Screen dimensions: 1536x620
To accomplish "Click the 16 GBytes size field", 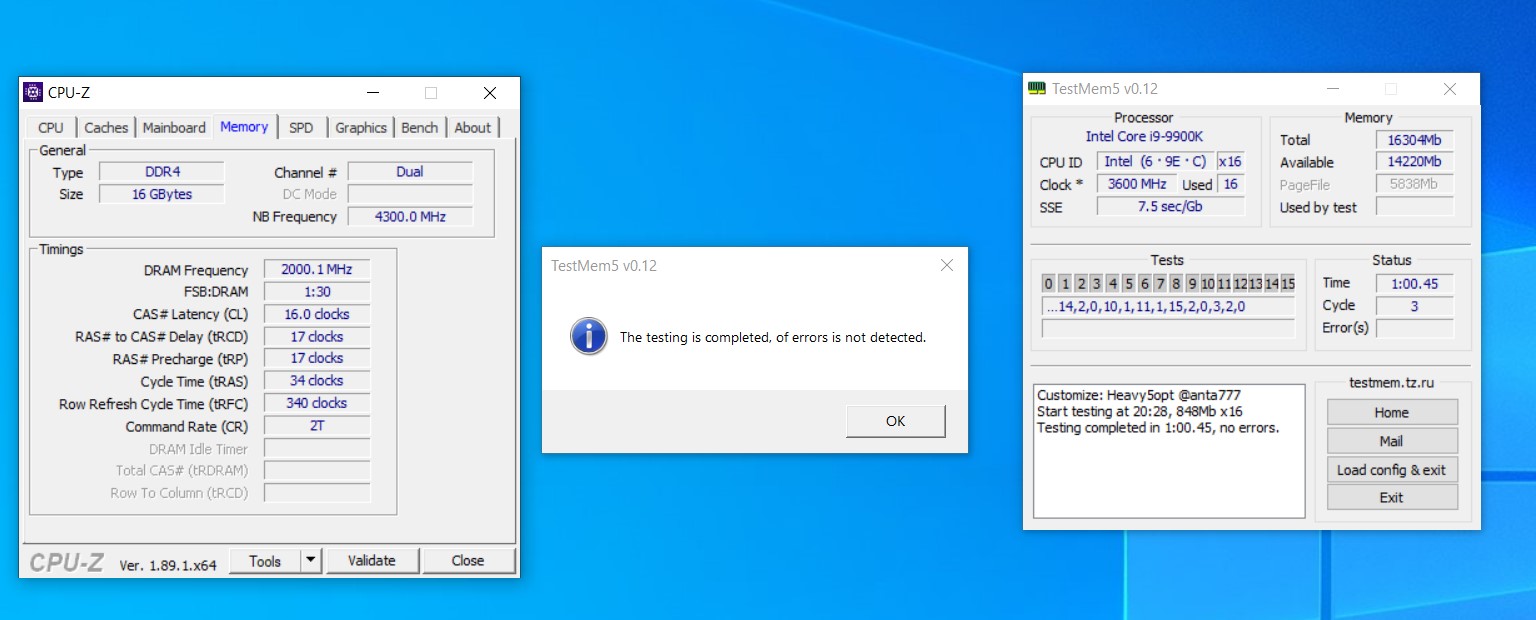I will pyautogui.click(x=162, y=194).
